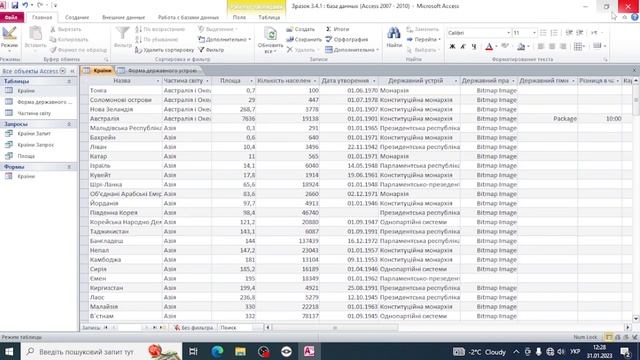
Task: Open gridlines button in text formatting
Action: pyautogui.click(x=578, y=47)
